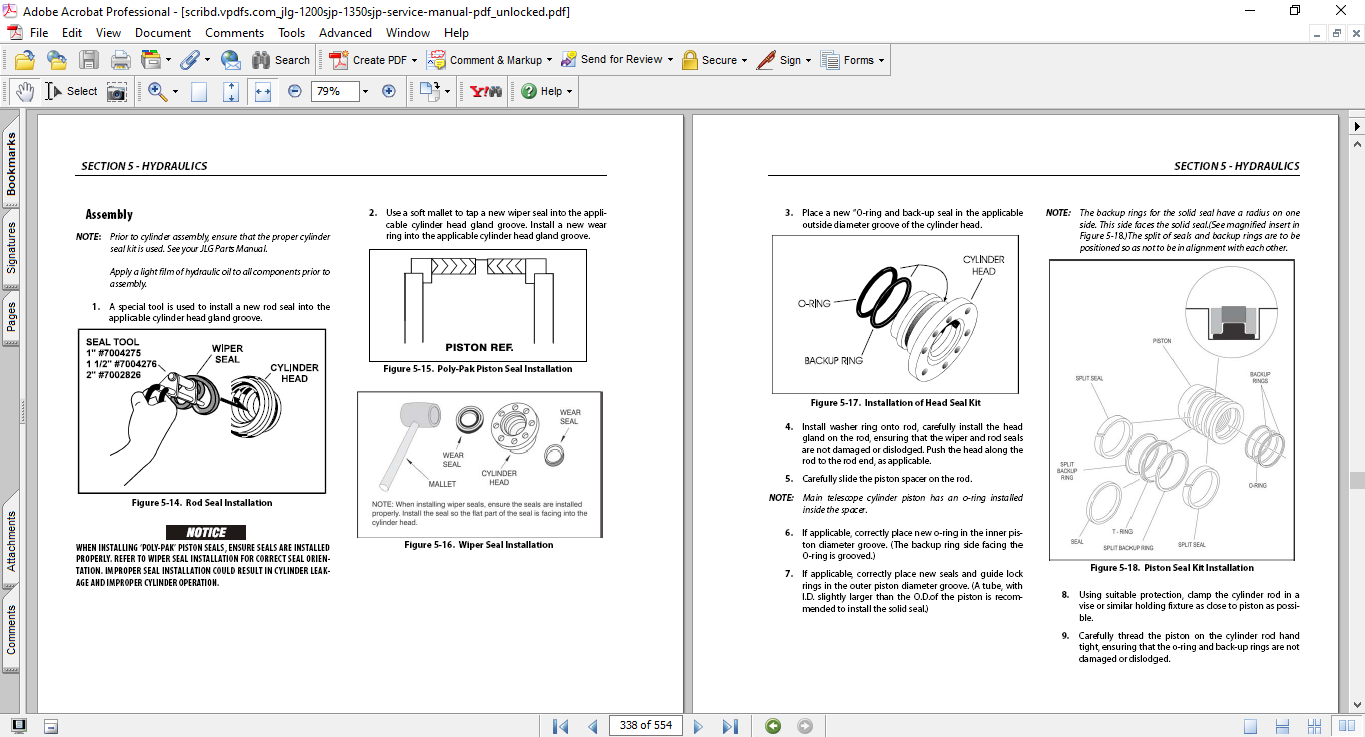Click the Save file floppy icon
This screenshot has width=1365, height=737.
coord(88,60)
